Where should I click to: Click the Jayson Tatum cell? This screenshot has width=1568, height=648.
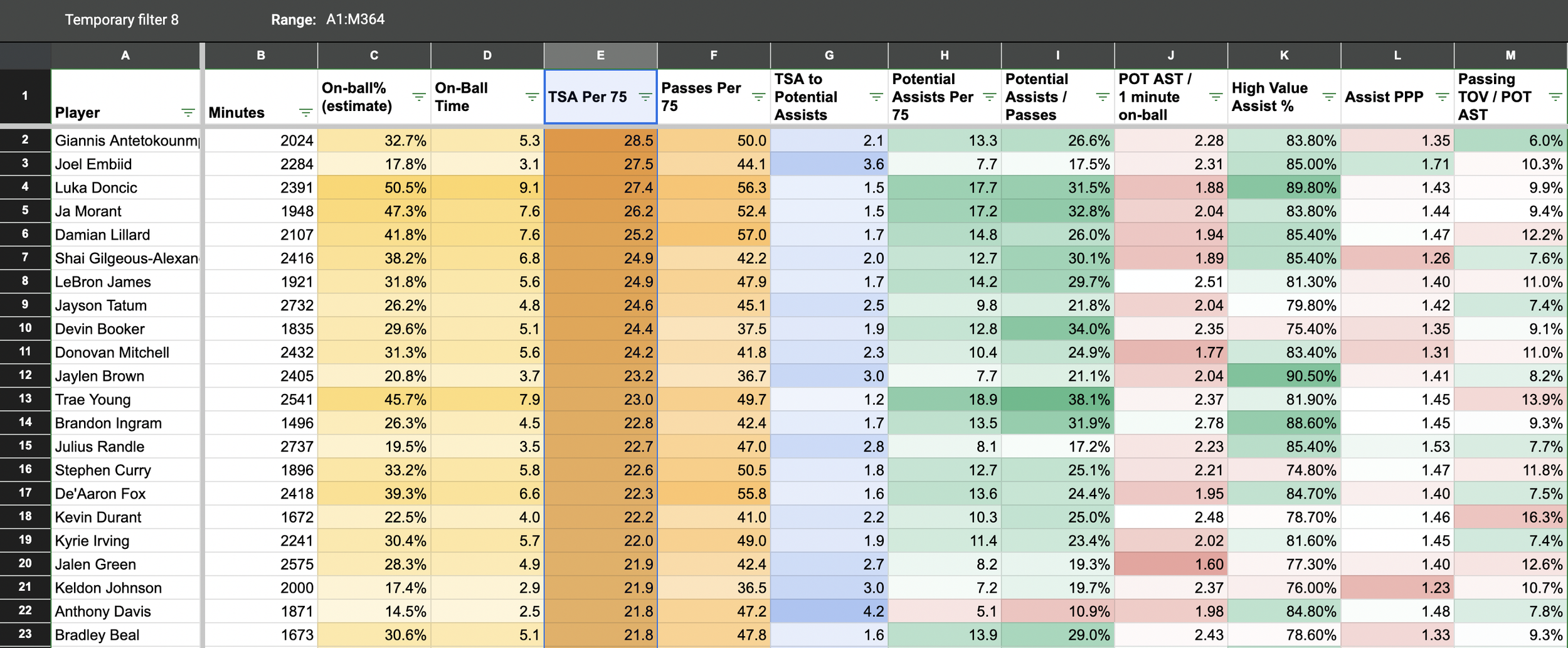click(x=125, y=305)
